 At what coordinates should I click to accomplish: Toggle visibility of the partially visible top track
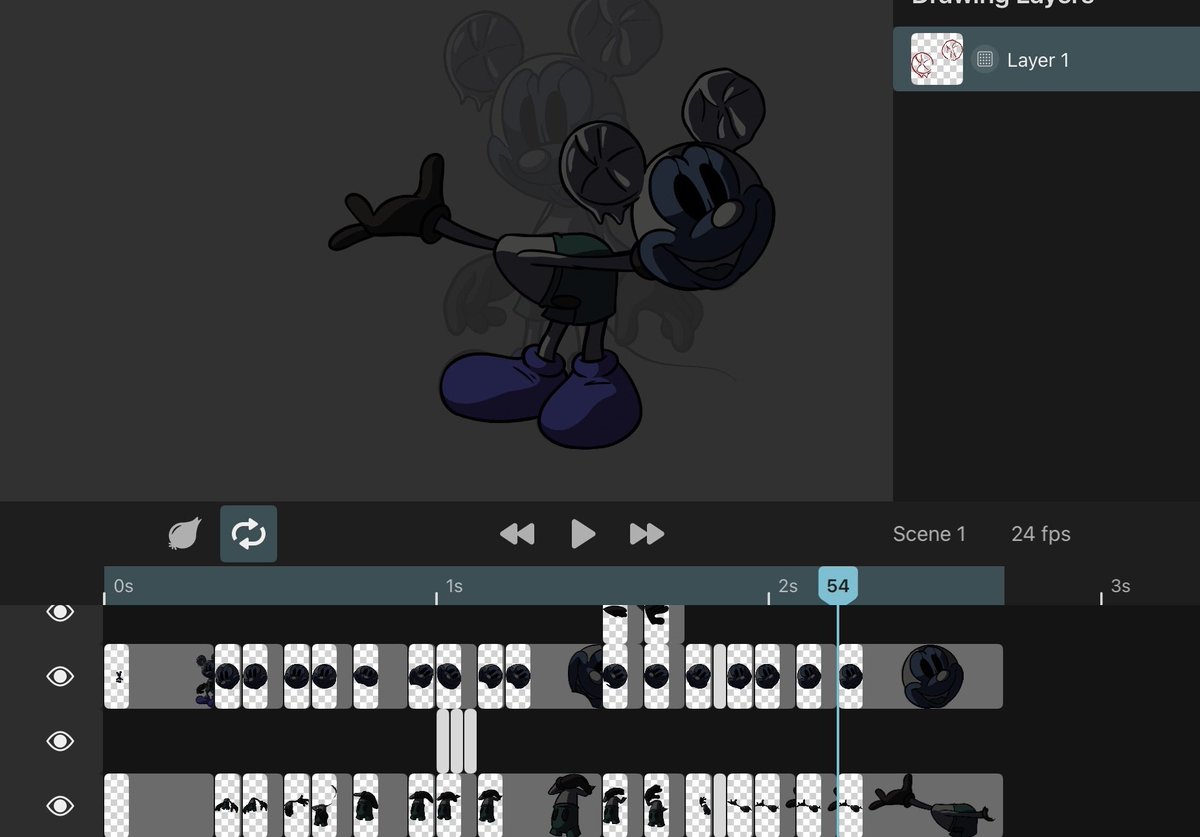pyautogui.click(x=60, y=612)
